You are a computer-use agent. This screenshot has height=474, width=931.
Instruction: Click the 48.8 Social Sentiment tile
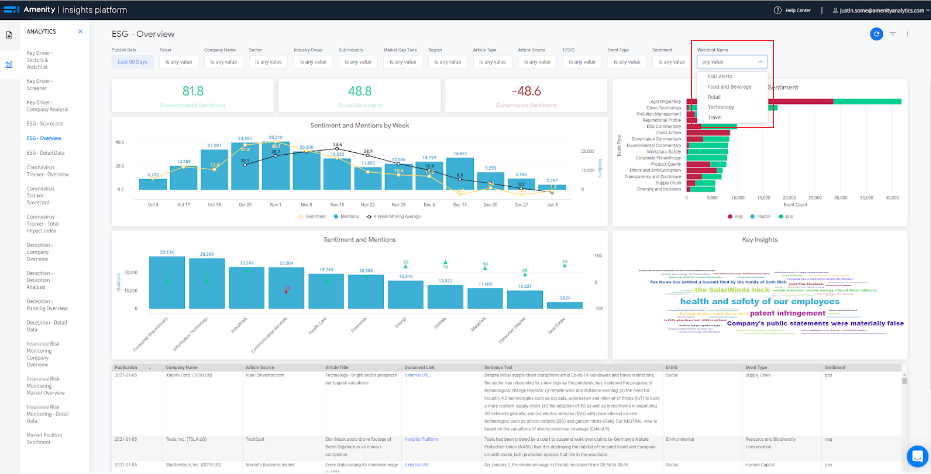(x=360, y=95)
